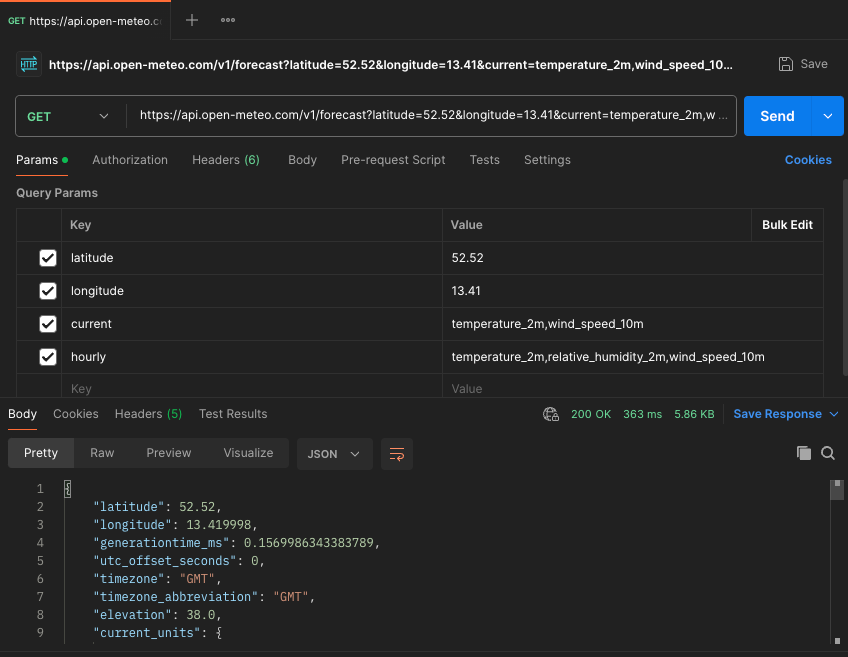Click the request URL input field

pos(433,115)
